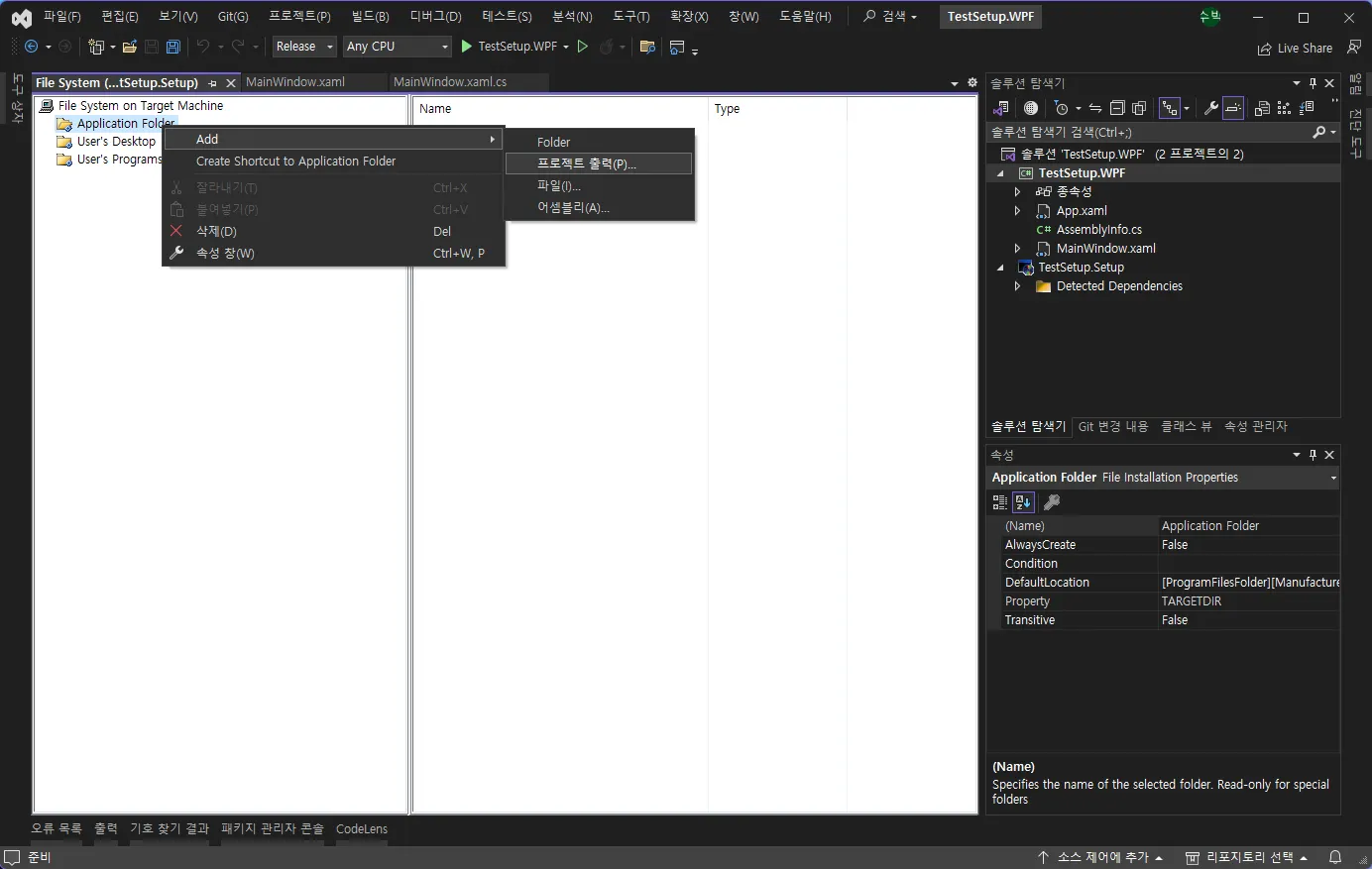This screenshot has width=1372, height=869.
Task: Open the 패키지 관리자 콘솔 tab
Action: (x=273, y=828)
